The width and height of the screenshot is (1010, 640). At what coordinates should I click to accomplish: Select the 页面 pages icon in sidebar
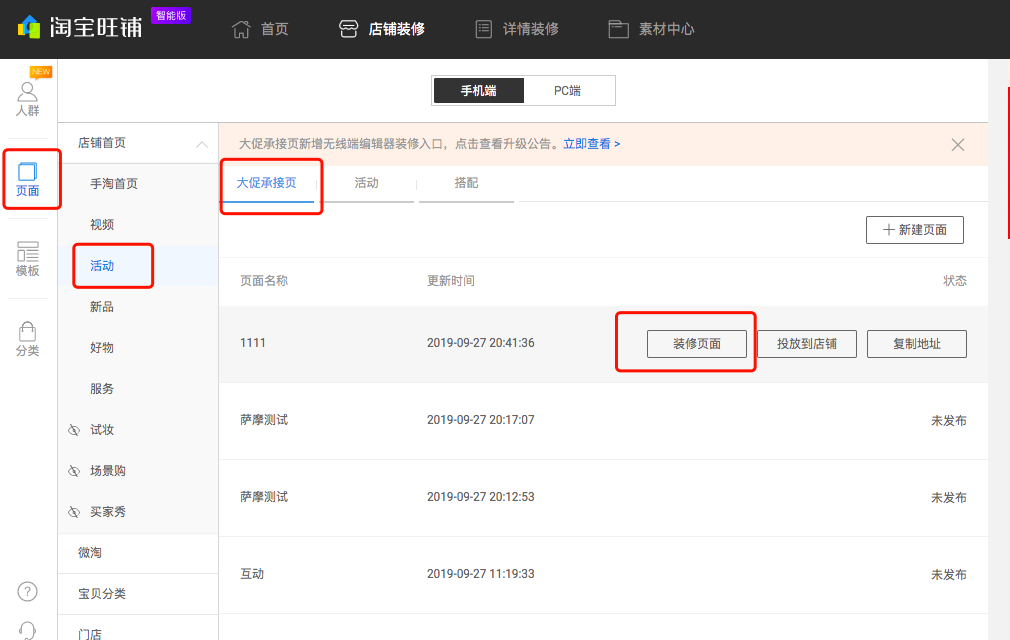[28, 178]
